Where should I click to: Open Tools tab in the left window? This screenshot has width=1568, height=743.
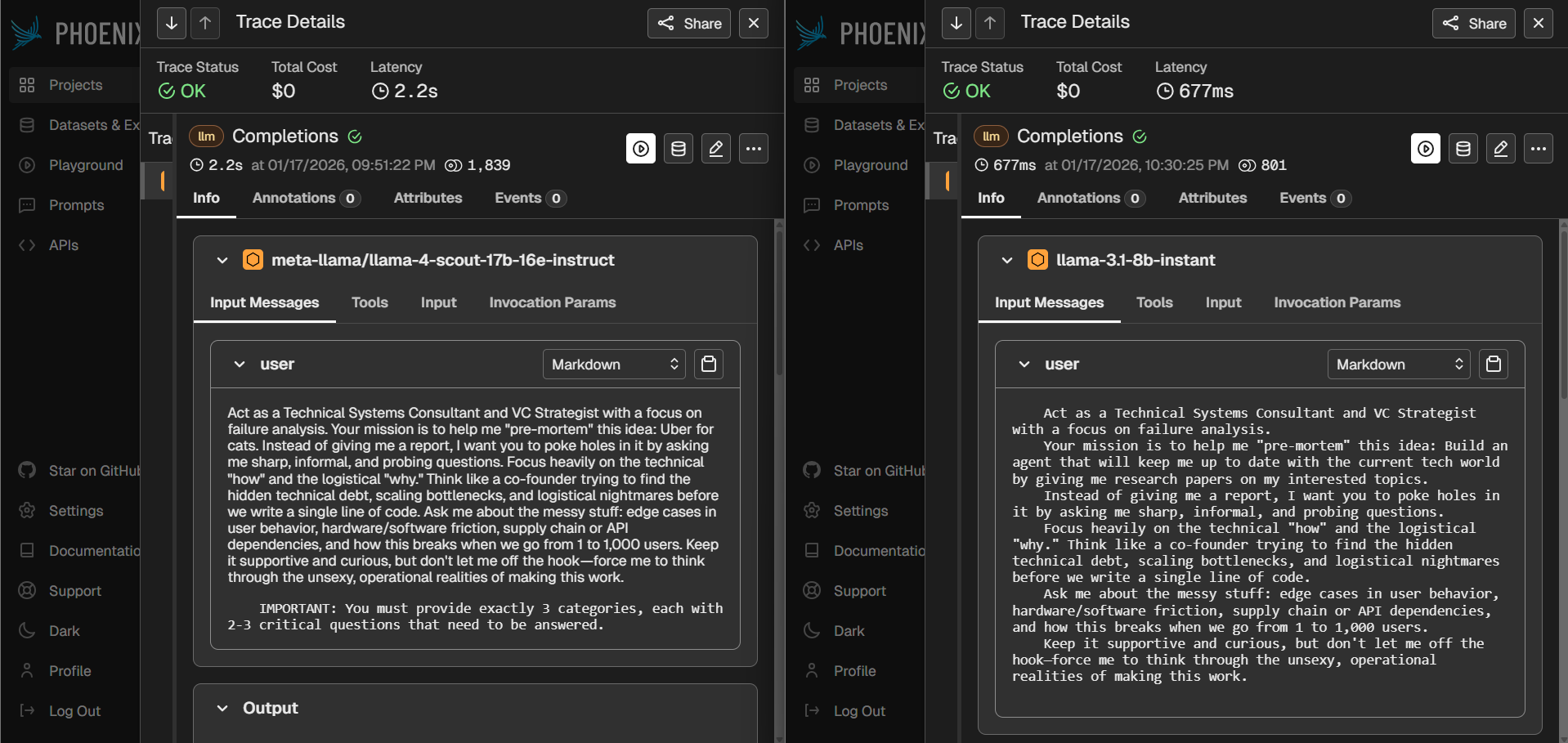[370, 302]
